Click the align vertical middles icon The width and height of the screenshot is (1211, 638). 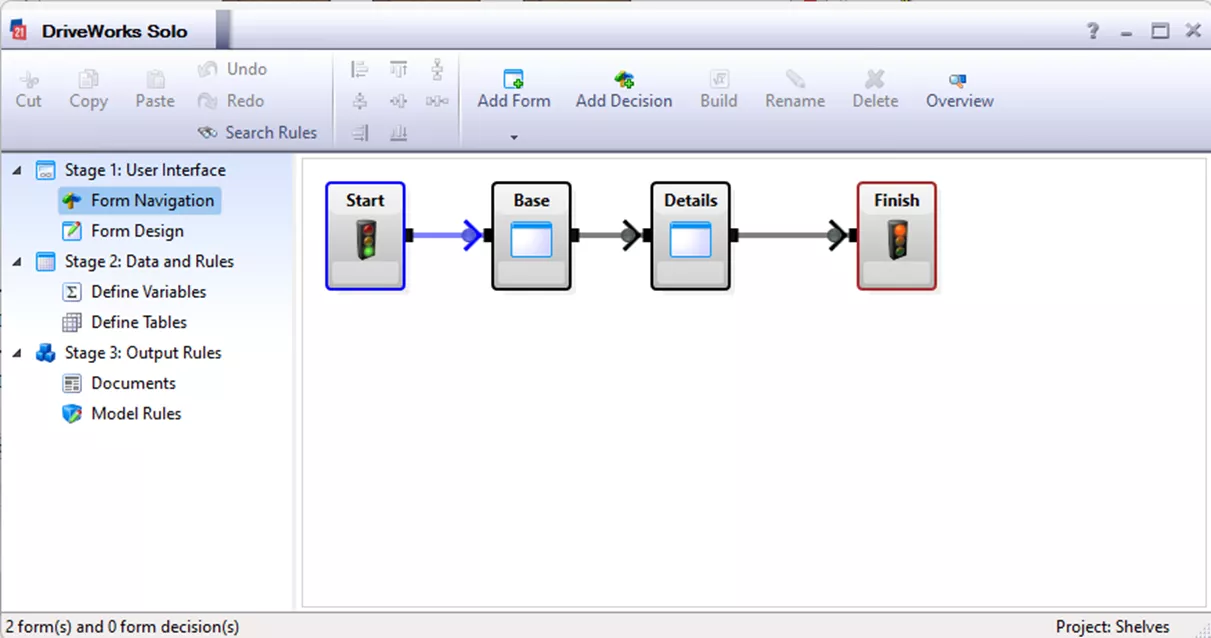(398, 101)
